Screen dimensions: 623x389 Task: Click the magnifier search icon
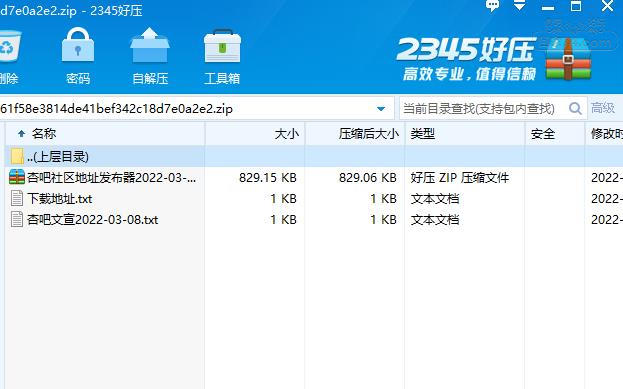575,108
